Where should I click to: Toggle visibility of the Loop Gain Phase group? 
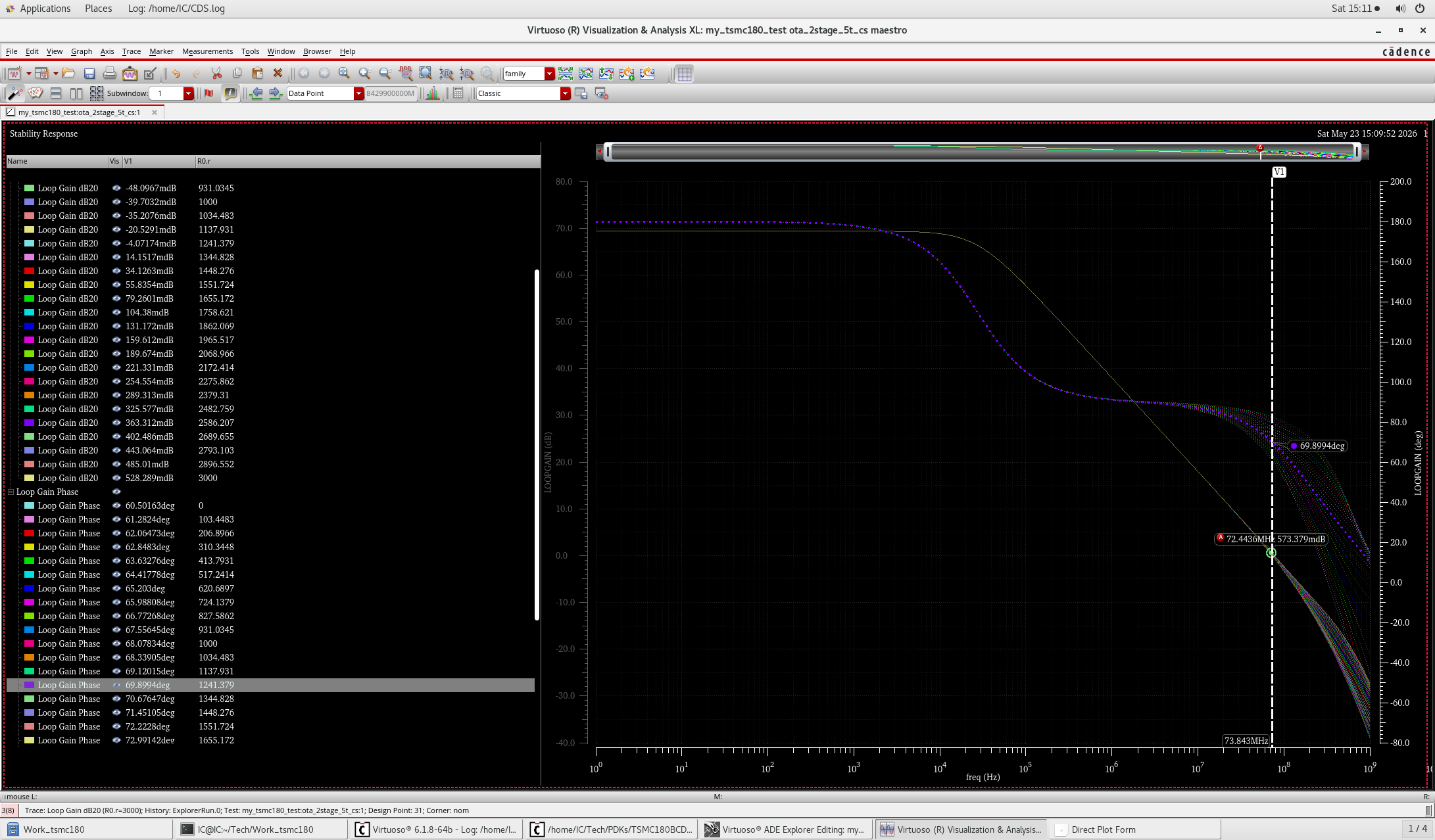point(116,492)
